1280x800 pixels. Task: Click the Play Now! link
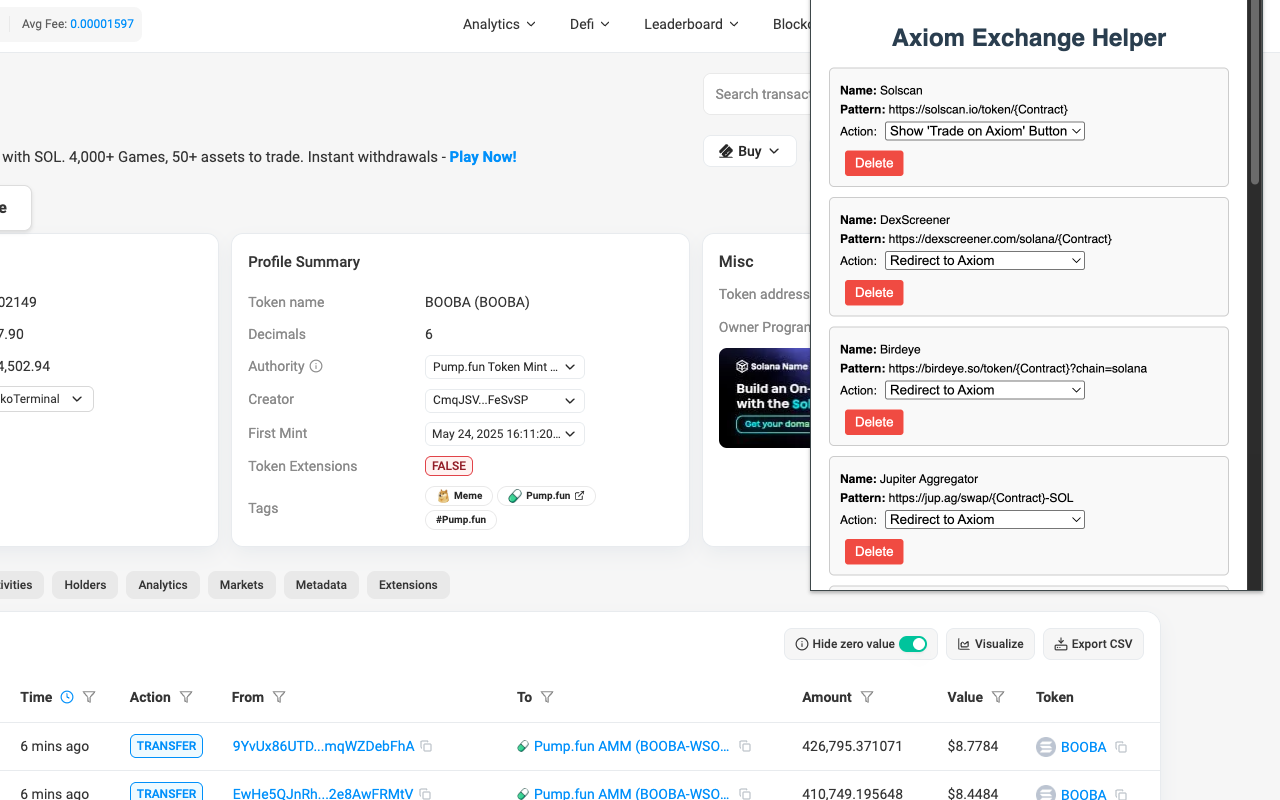click(x=483, y=157)
